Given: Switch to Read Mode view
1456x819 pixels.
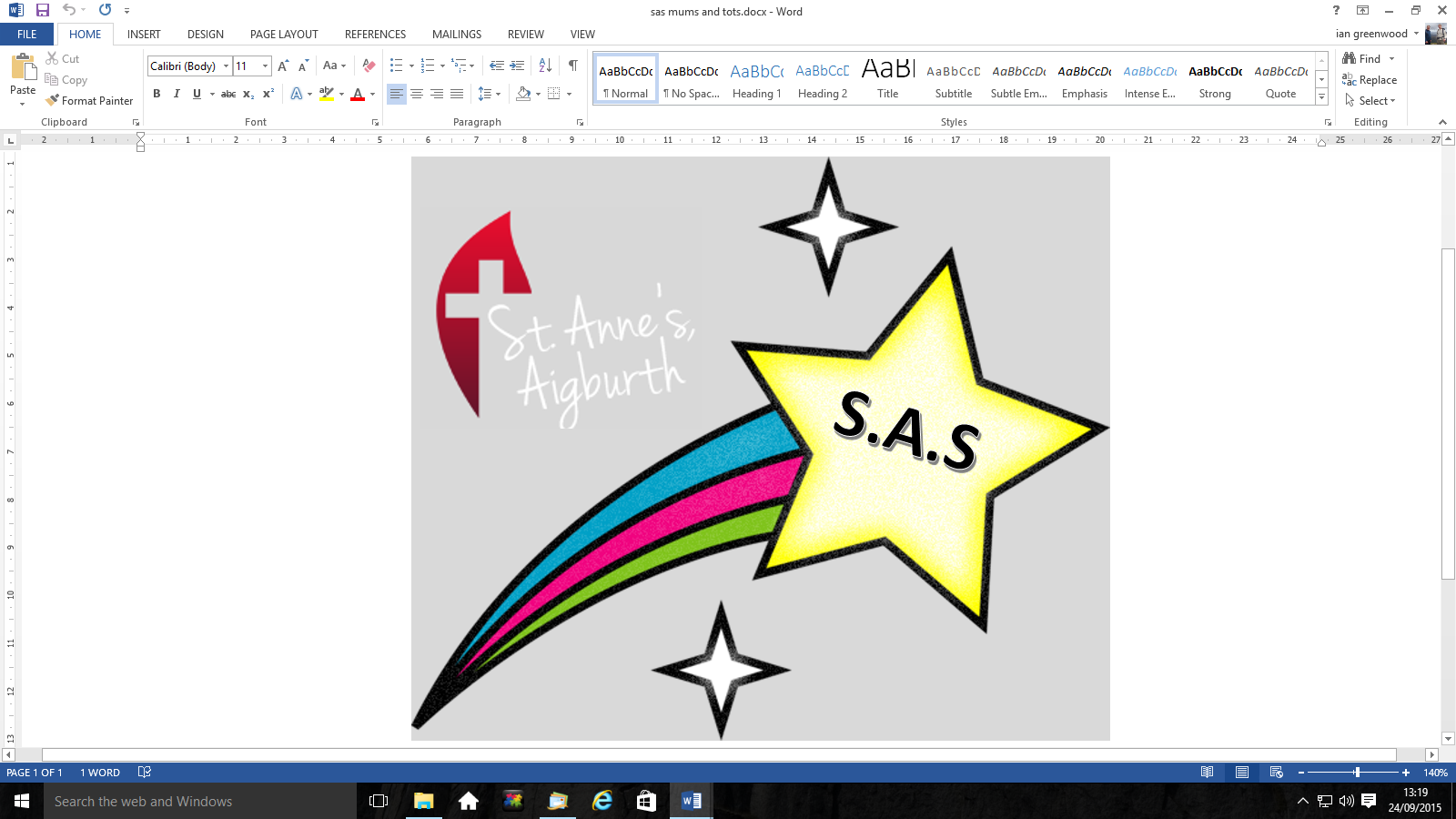Looking at the screenshot, I should pos(1207,772).
